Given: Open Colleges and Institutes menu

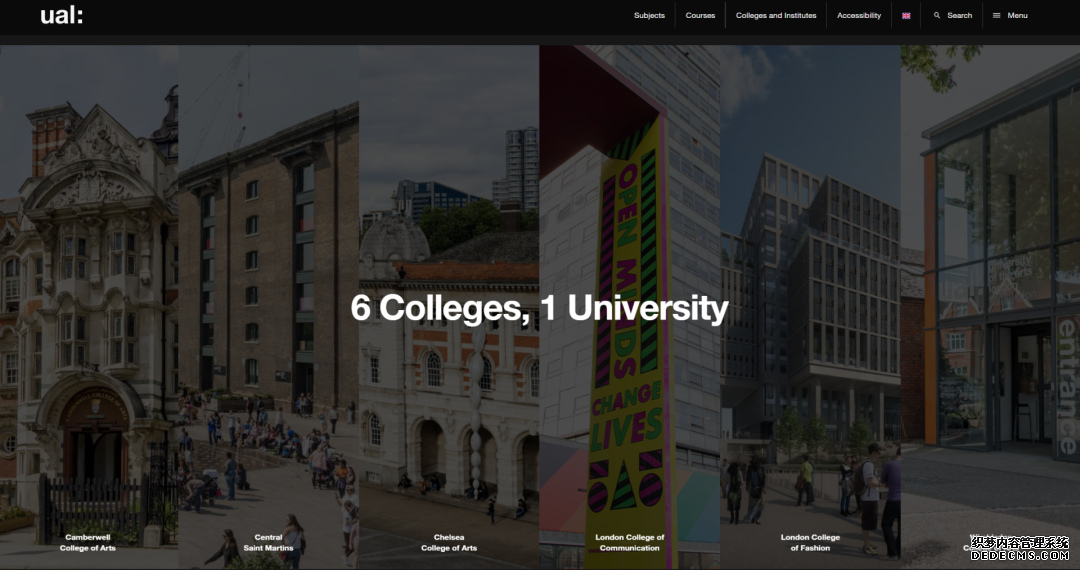Looking at the screenshot, I should coord(776,15).
